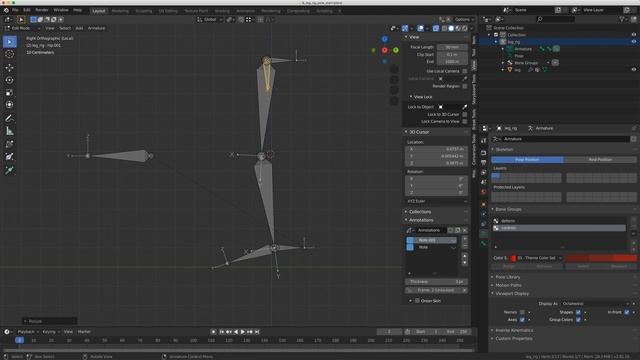This screenshot has height=360, width=640.
Task: Toggle the Group Colors checkbox
Action: tap(578, 320)
